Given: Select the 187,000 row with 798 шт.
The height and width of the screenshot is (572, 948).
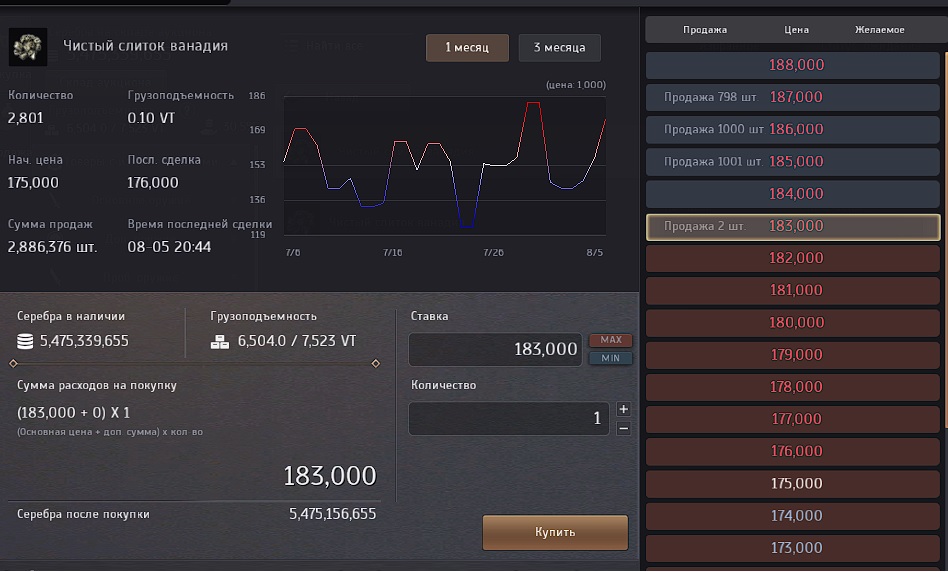Looking at the screenshot, I should click(794, 97).
